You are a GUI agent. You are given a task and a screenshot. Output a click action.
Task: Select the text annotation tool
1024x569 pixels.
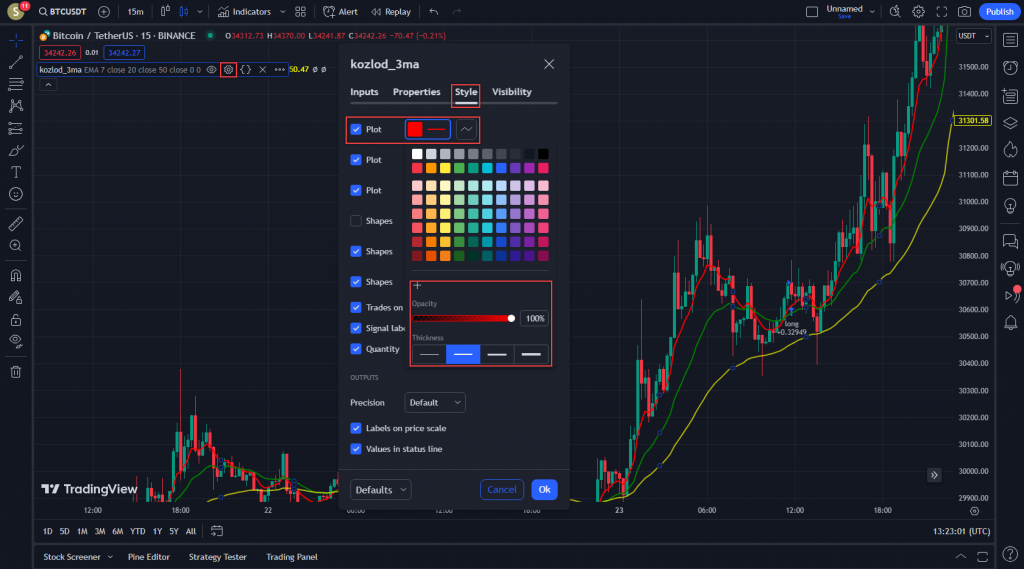click(16, 172)
